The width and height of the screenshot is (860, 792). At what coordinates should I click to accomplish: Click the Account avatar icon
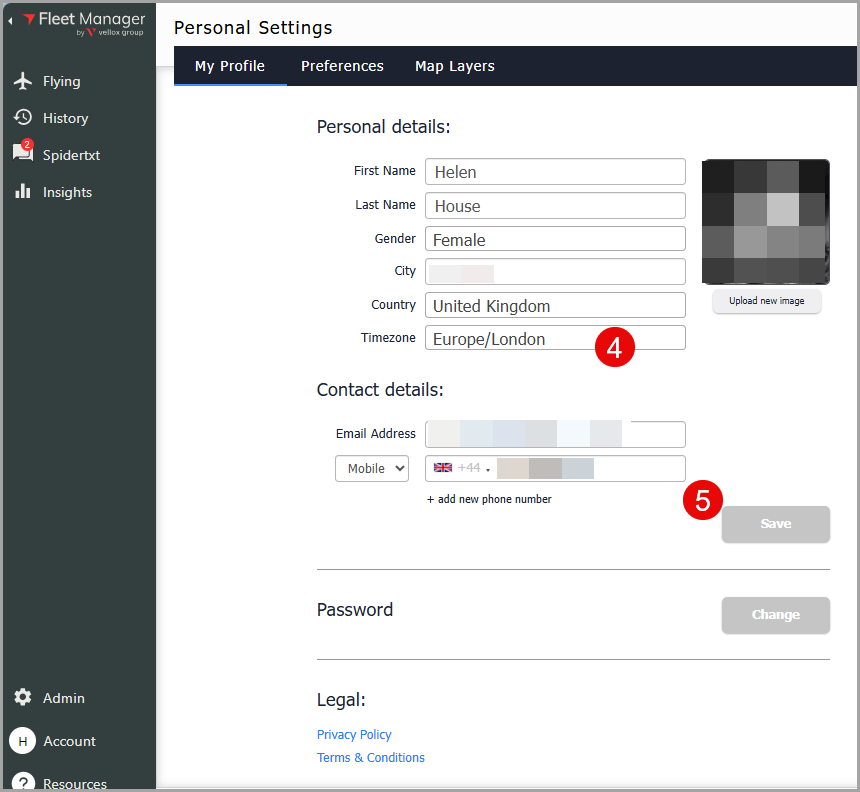(23, 741)
